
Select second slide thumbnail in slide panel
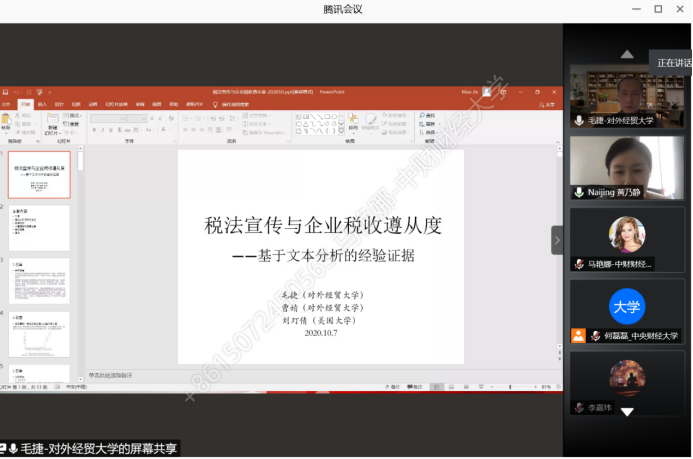click(x=40, y=228)
